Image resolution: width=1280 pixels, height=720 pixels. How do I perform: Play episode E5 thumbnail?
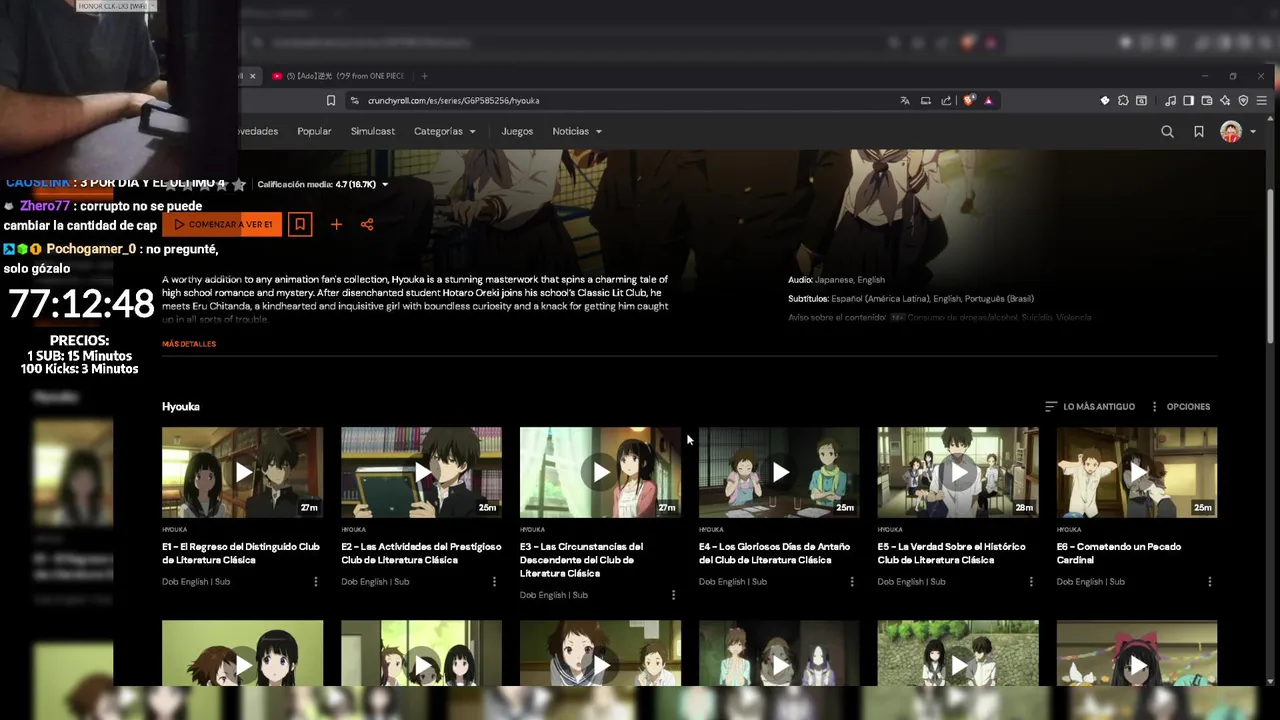coord(958,472)
